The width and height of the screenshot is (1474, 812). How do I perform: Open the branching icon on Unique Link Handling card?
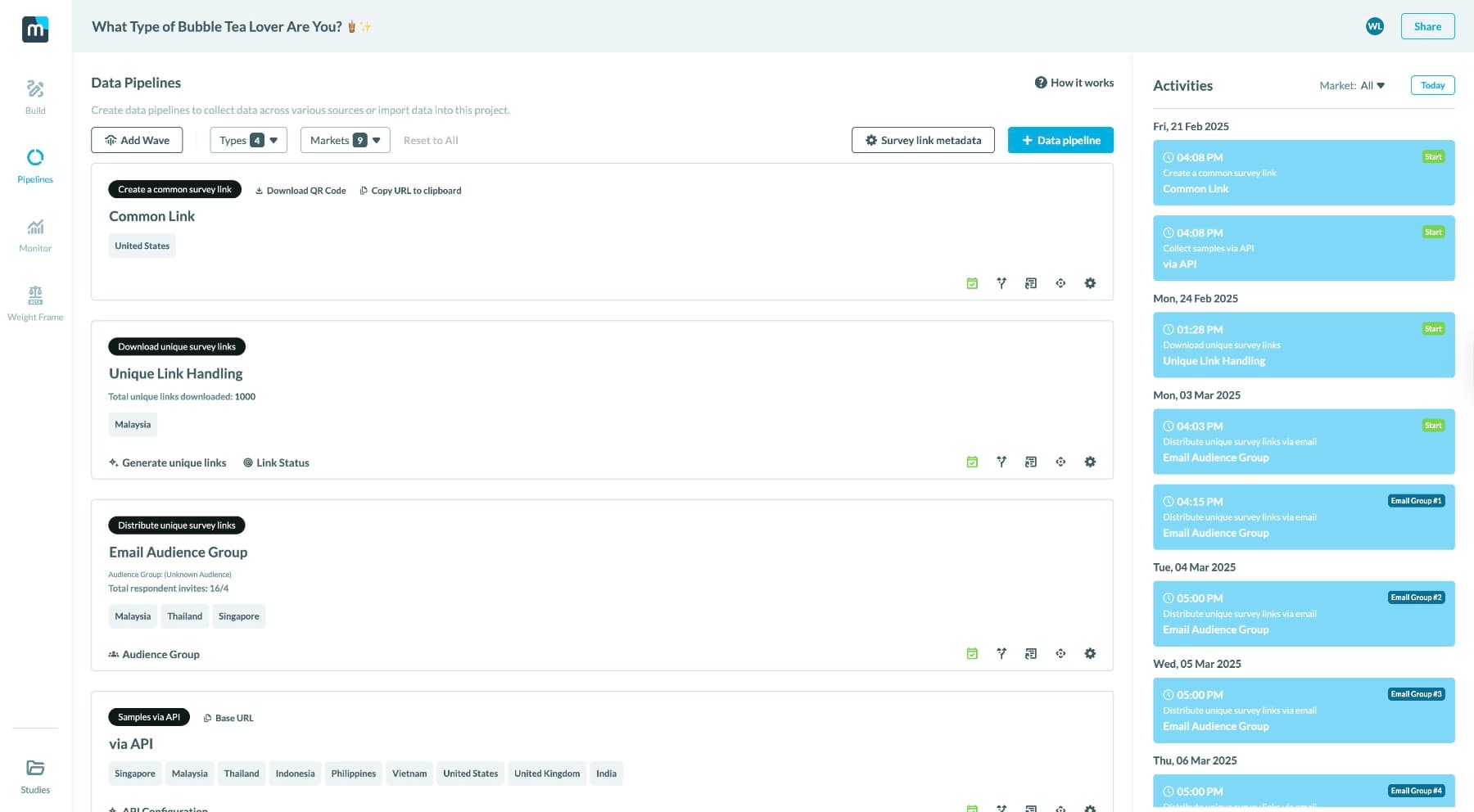click(1002, 462)
